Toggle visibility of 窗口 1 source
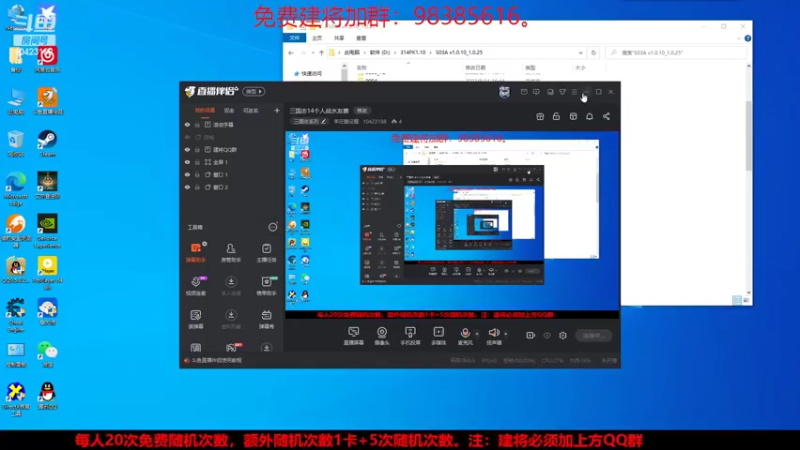 (187, 174)
